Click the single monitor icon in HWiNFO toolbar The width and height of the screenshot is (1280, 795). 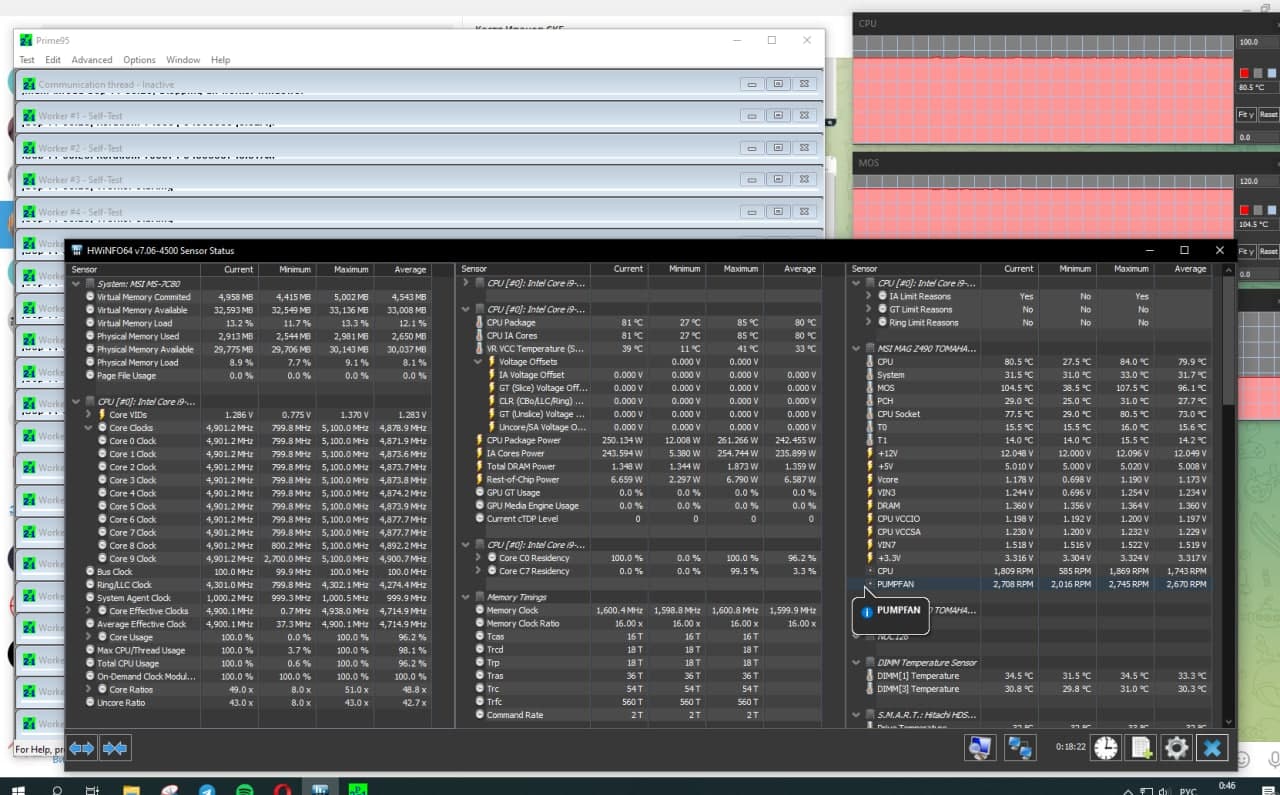click(980, 747)
